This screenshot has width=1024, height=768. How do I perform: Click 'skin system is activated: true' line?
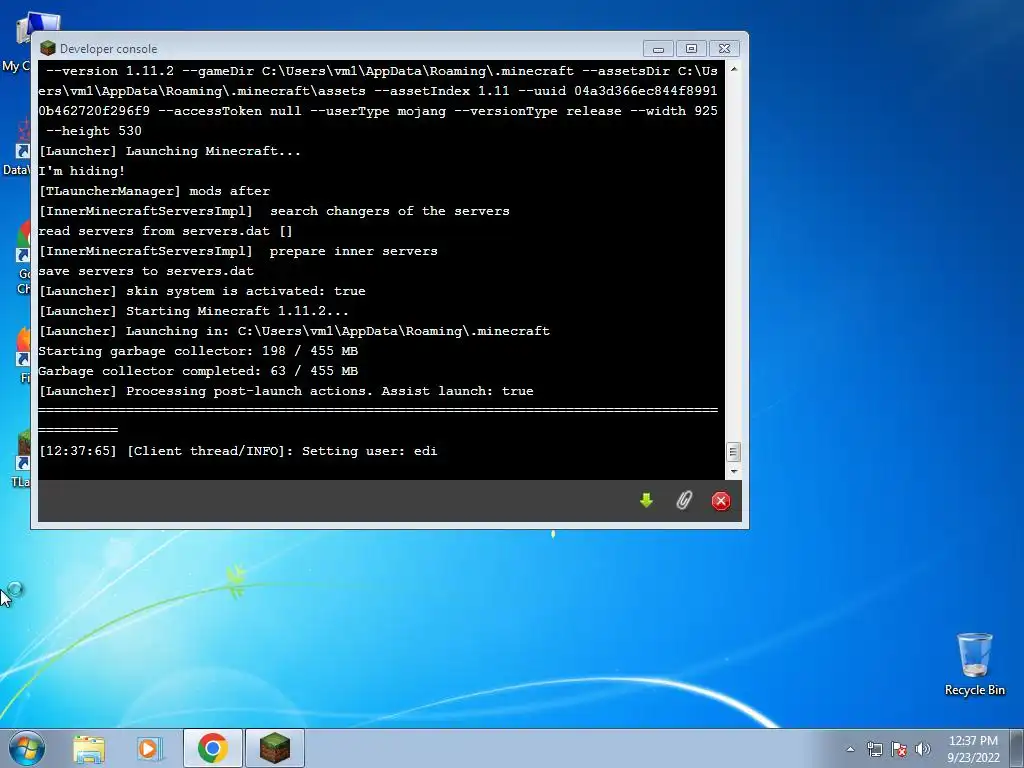point(202,291)
